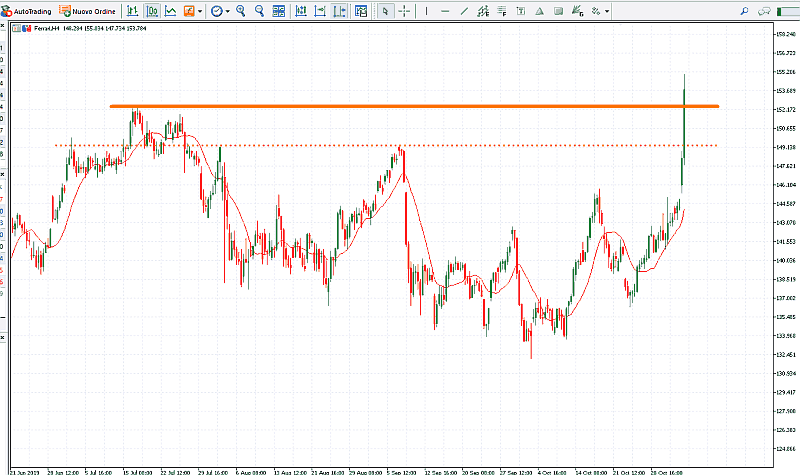Screen dimensions: 800x475
Task: Zoom in on the chart
Action: pos(241,11)
